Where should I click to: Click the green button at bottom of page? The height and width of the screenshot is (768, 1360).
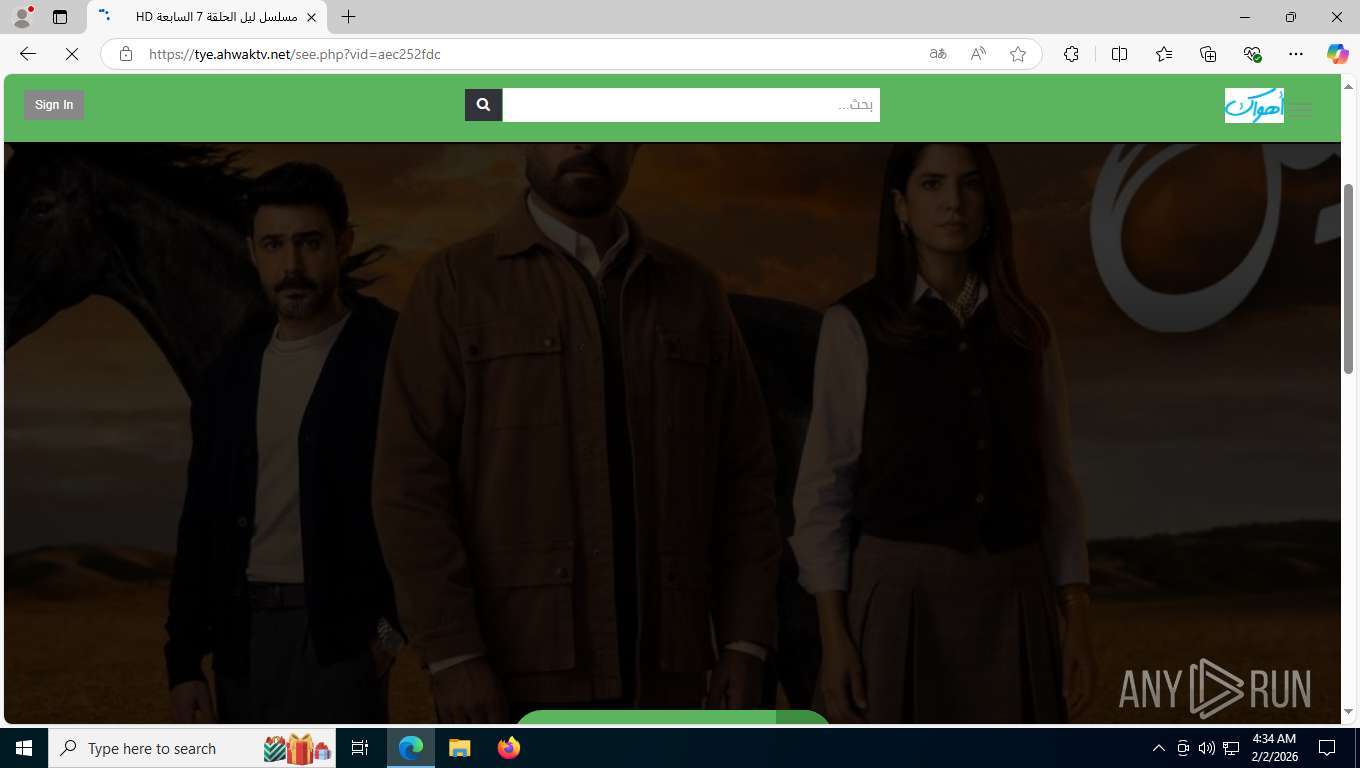pos(672,717)
